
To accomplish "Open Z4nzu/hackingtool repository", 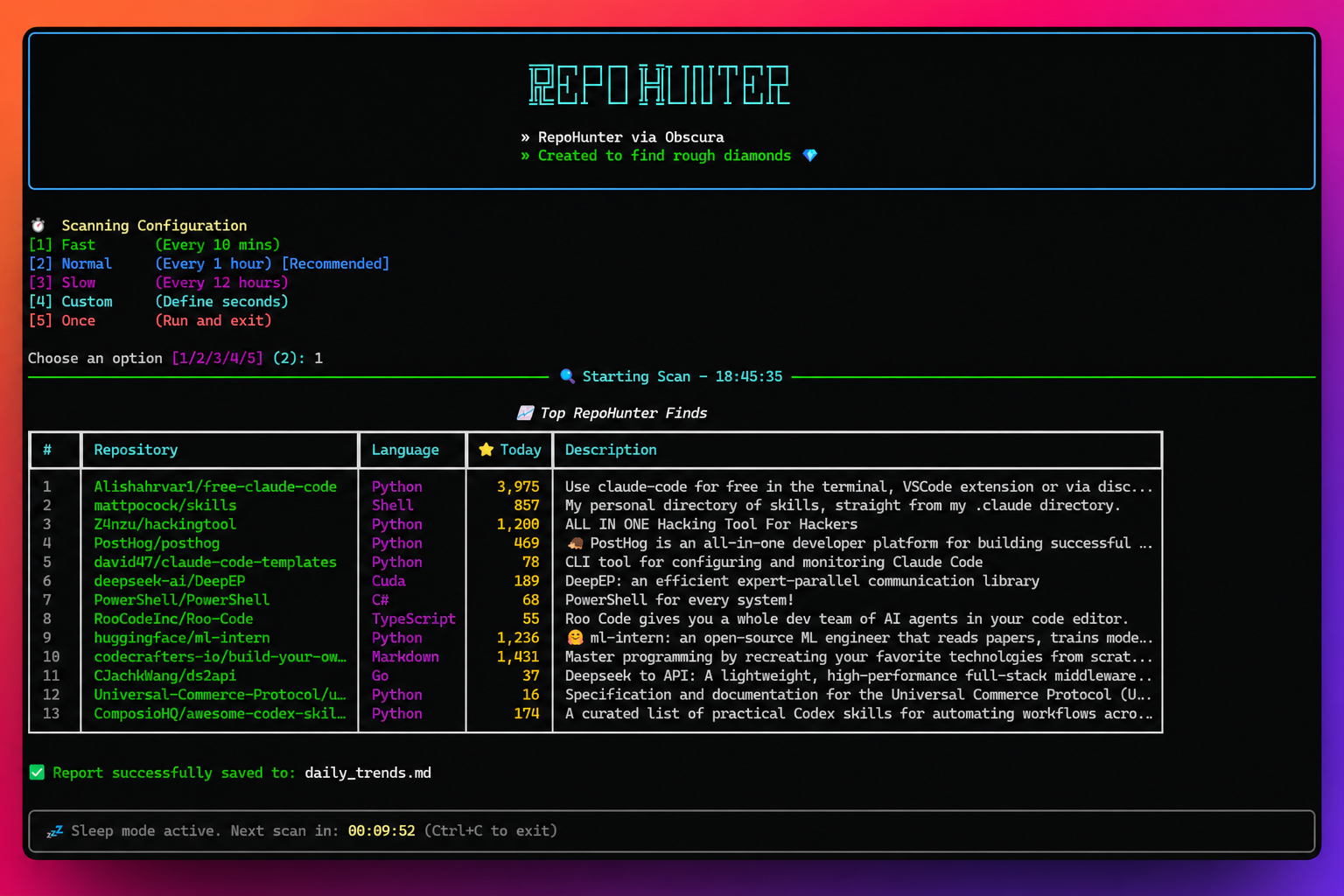I will point(165,524).
